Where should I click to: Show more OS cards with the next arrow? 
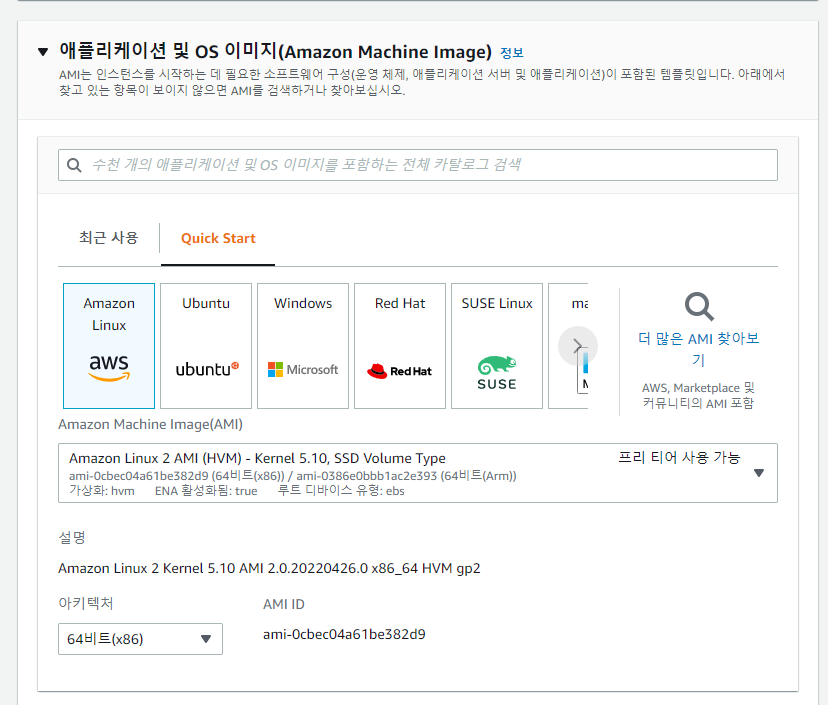578,346
